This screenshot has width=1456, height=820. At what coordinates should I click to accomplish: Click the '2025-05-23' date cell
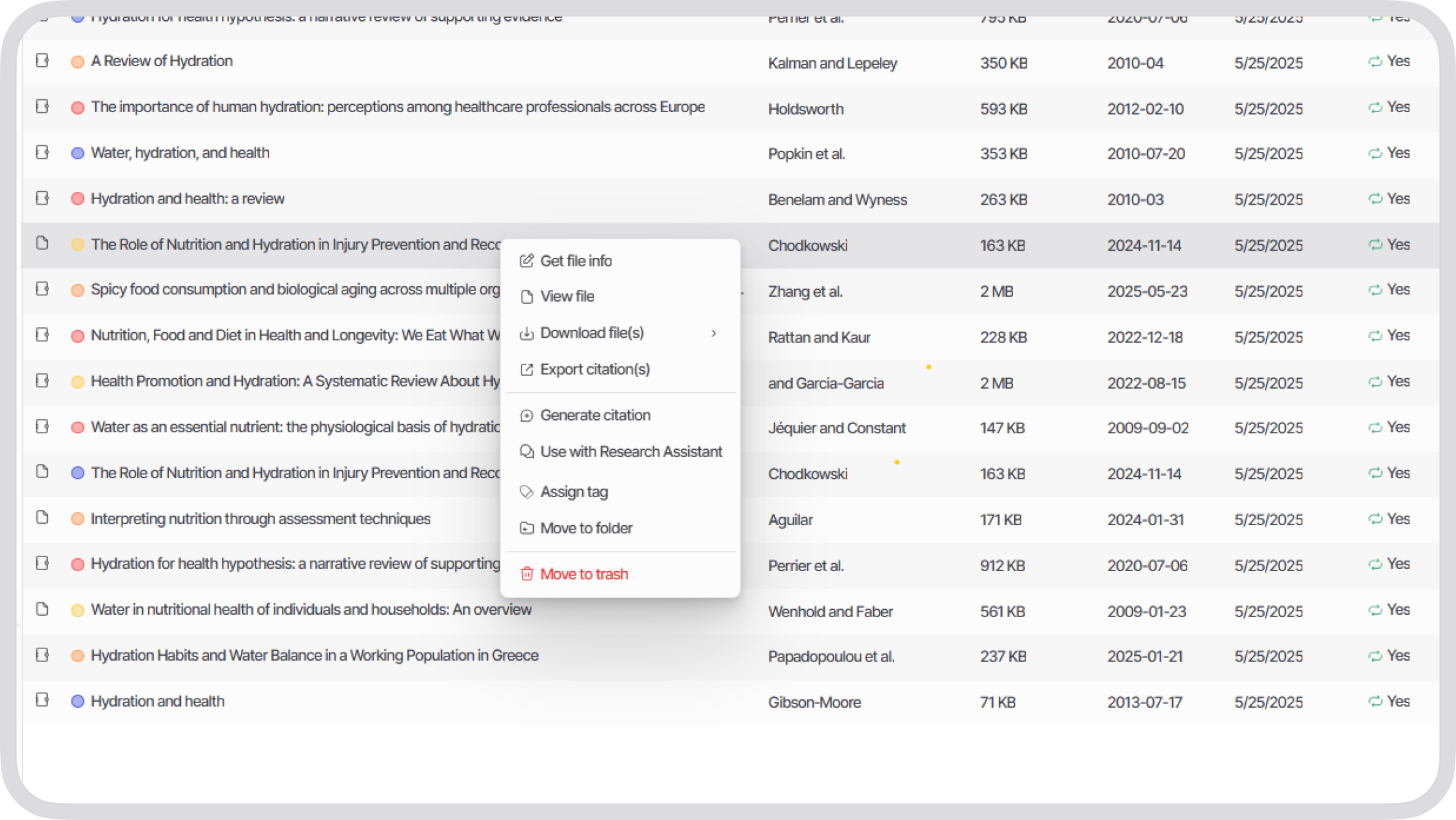pos(1147,292)
